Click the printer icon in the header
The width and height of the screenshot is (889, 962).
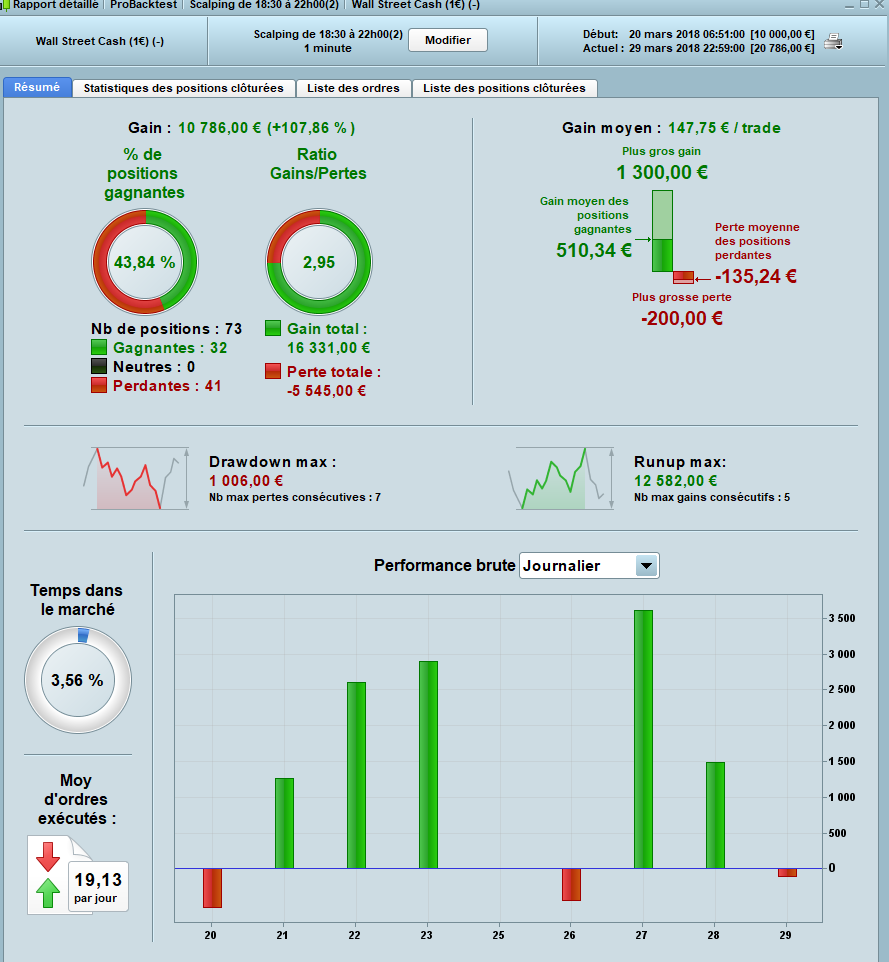click(833, 42)
